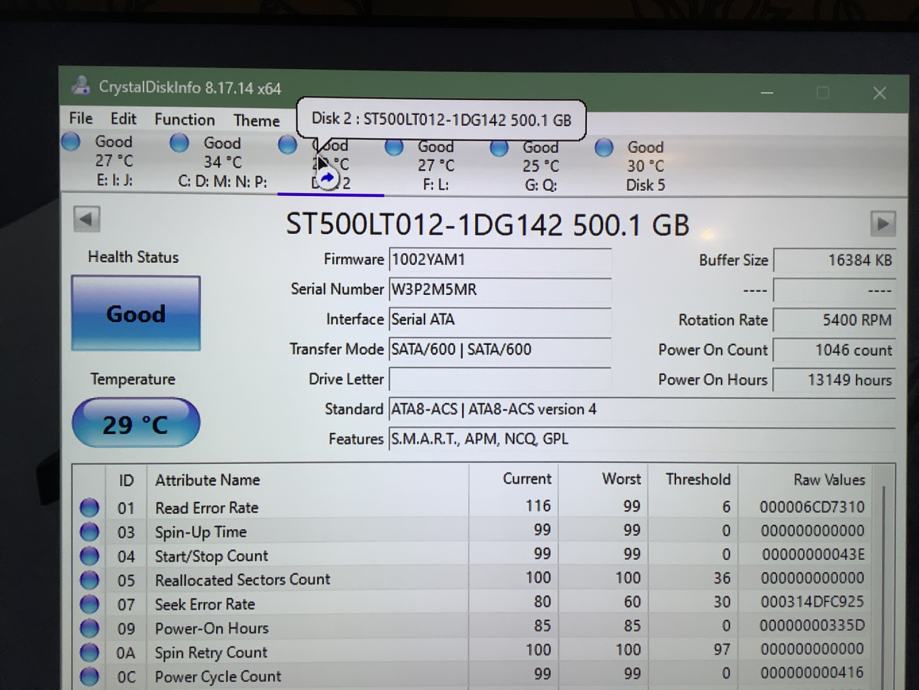Open the Theme menu
This screenshot has width=919, height=690.
[256, 120]
